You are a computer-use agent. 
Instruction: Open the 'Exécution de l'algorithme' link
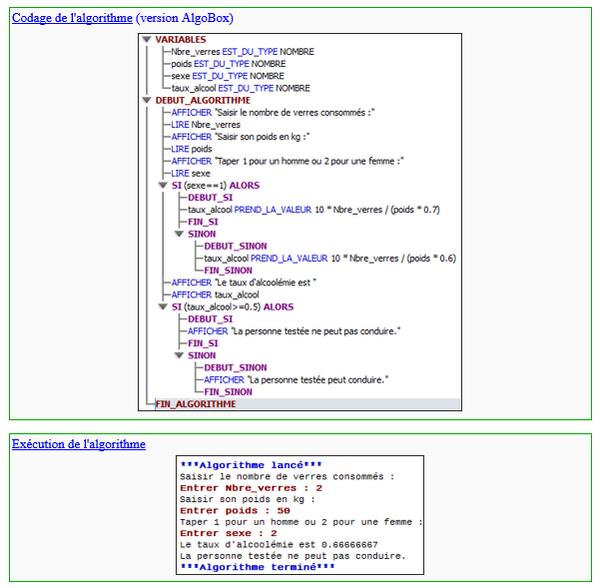coord(78,444)
